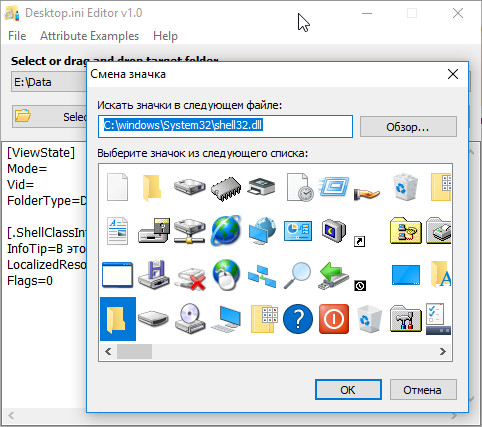Click the Vid= line in editor
Image resolution: width=482 pixels, height=427 pixels.
click(20, 185)
